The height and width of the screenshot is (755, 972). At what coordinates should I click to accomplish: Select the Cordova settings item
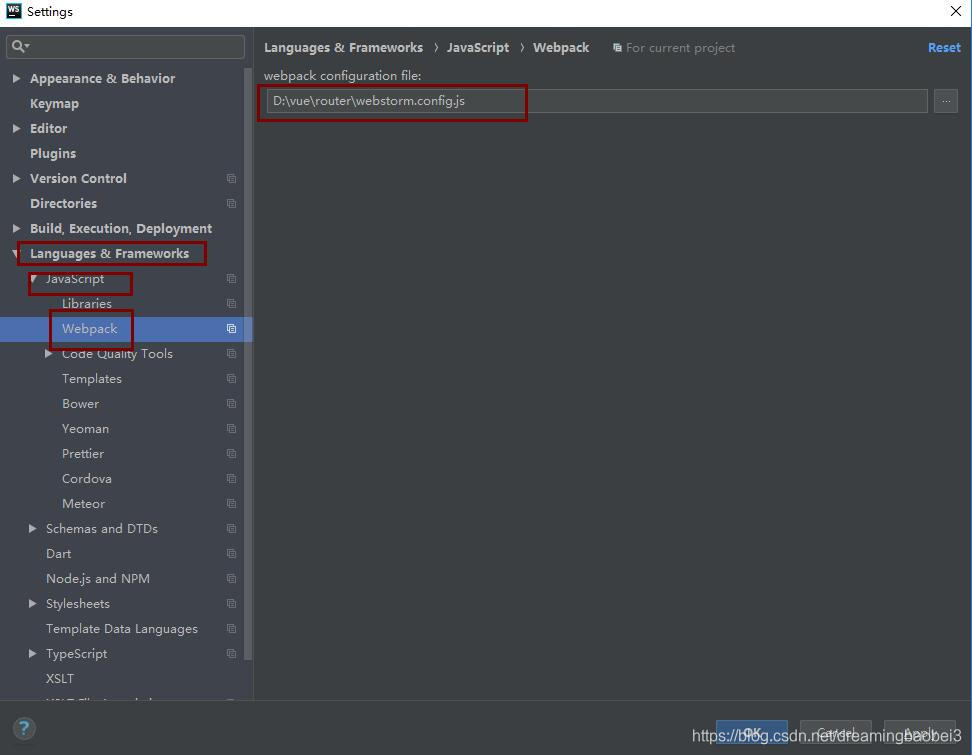coord(87,479)
